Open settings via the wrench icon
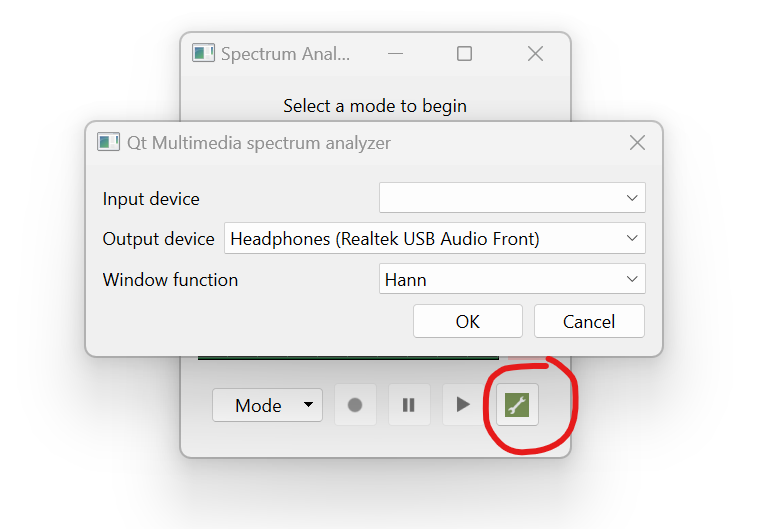This screenshot has height=529, width=780. (x=517, y=405)
